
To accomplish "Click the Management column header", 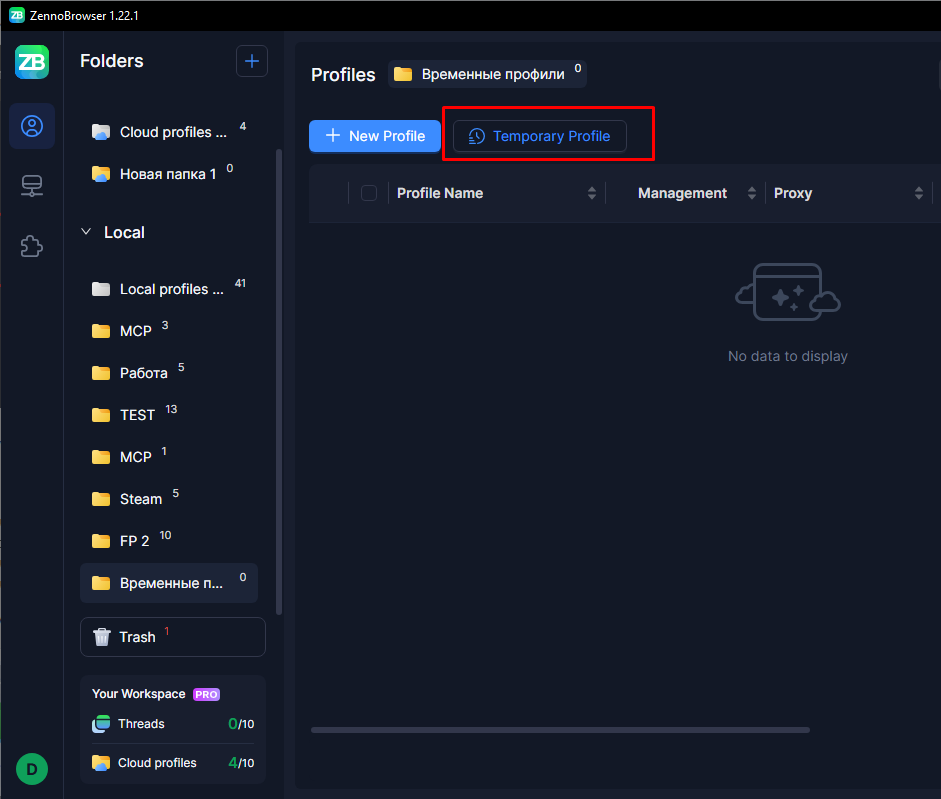I will click(x=682, y=193).
